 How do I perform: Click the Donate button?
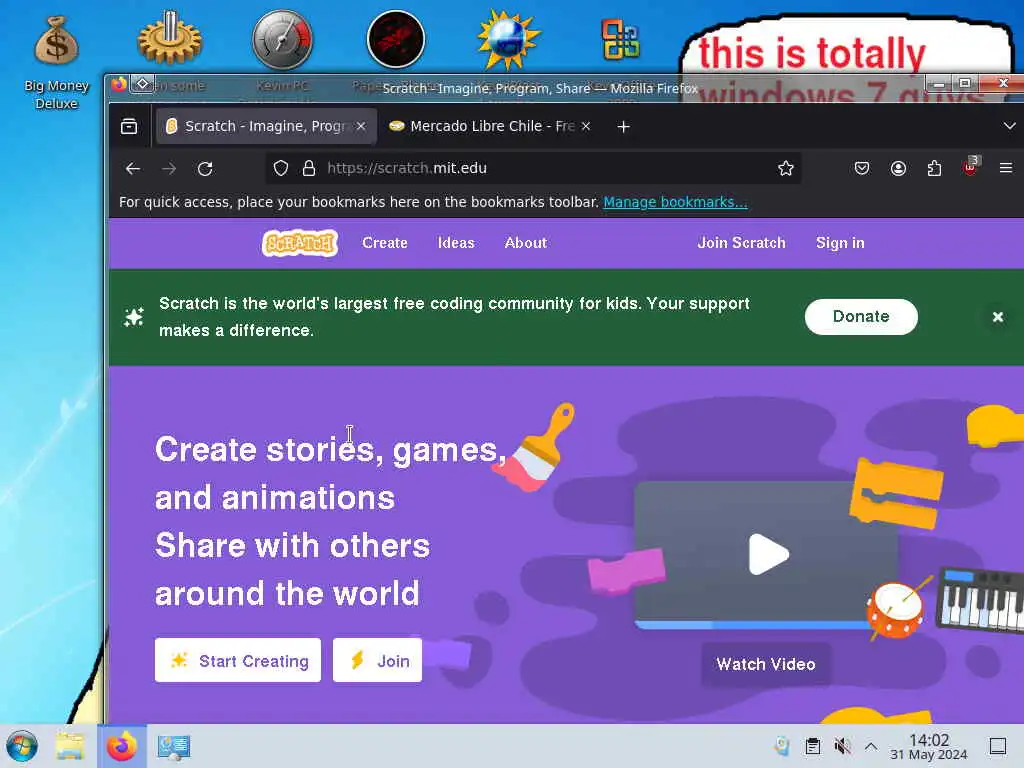click(x=861, y=317)
